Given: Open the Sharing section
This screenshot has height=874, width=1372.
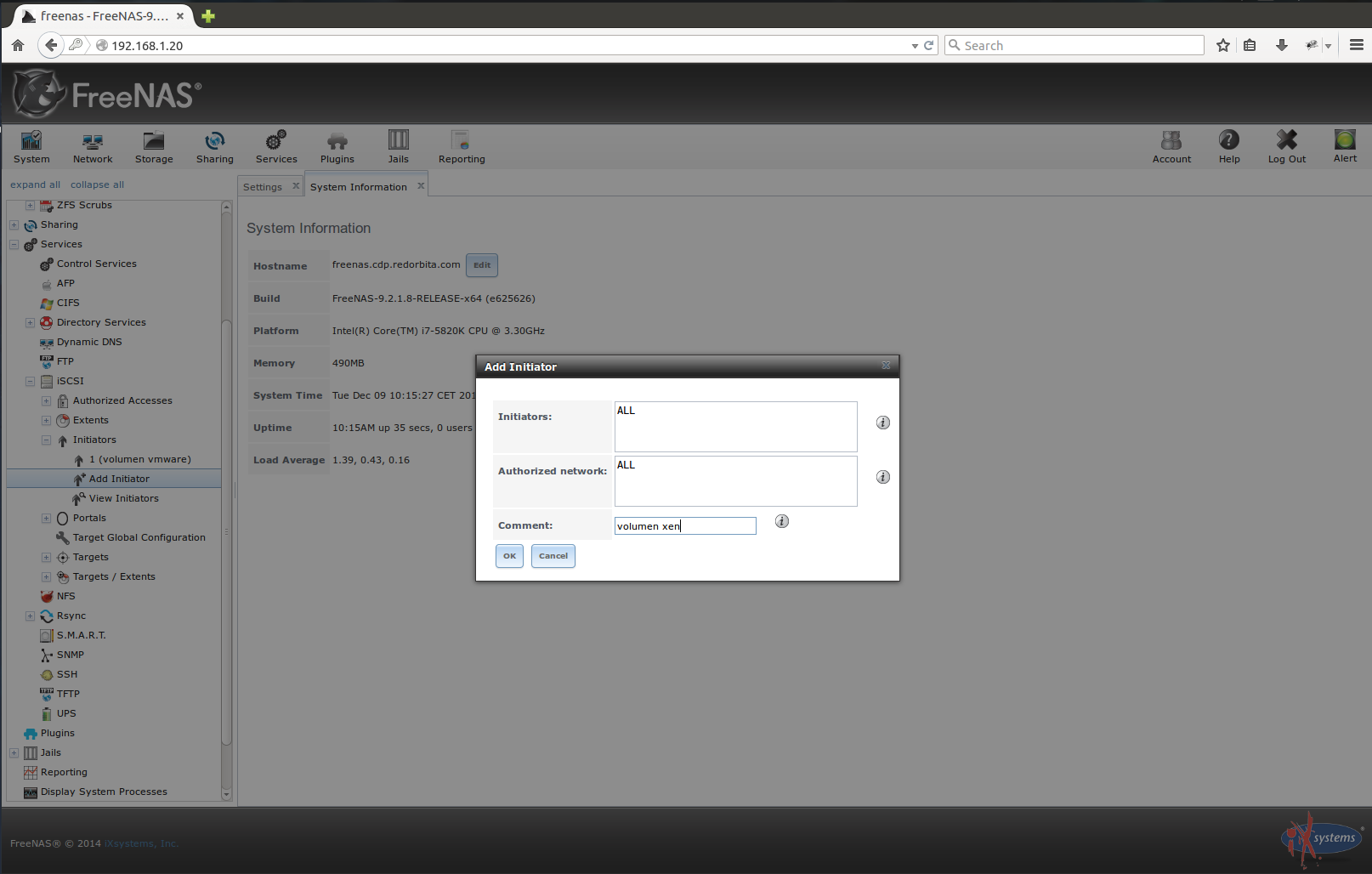Looking at the screenshot, I should [x=214, y=146].
